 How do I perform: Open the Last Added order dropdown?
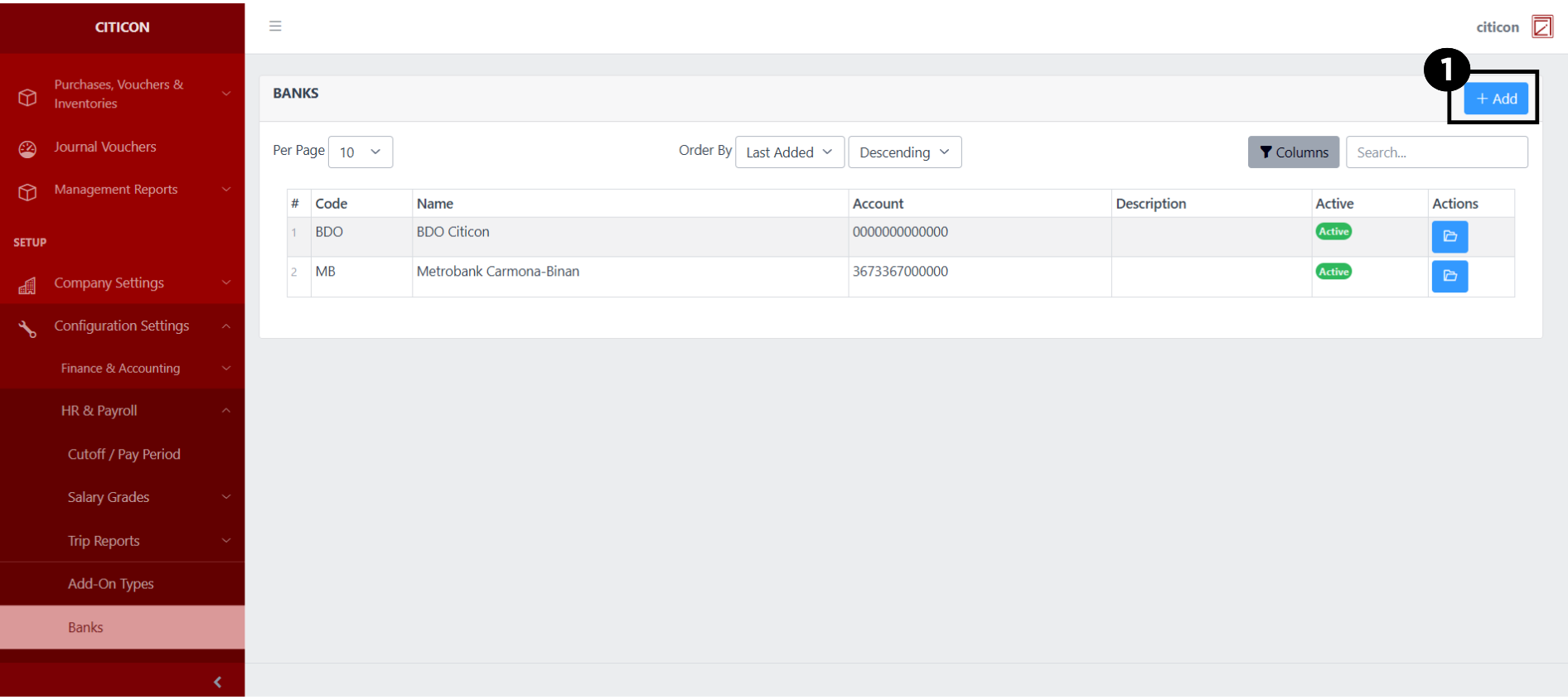click(789, 152)
